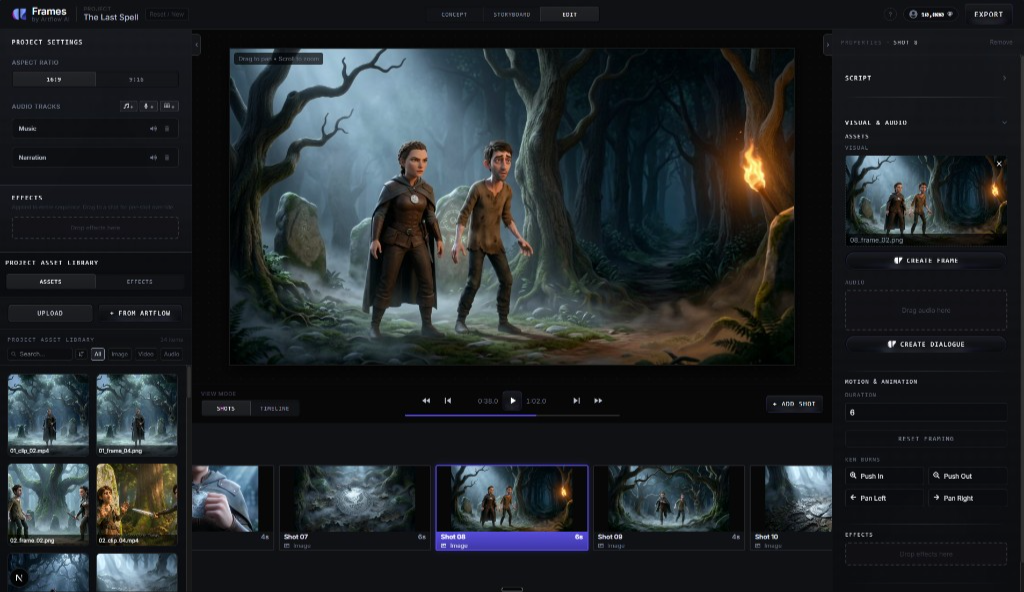Filter asset library by Video
This screenshot has height=592, width=1024.
tap(146, 354)
